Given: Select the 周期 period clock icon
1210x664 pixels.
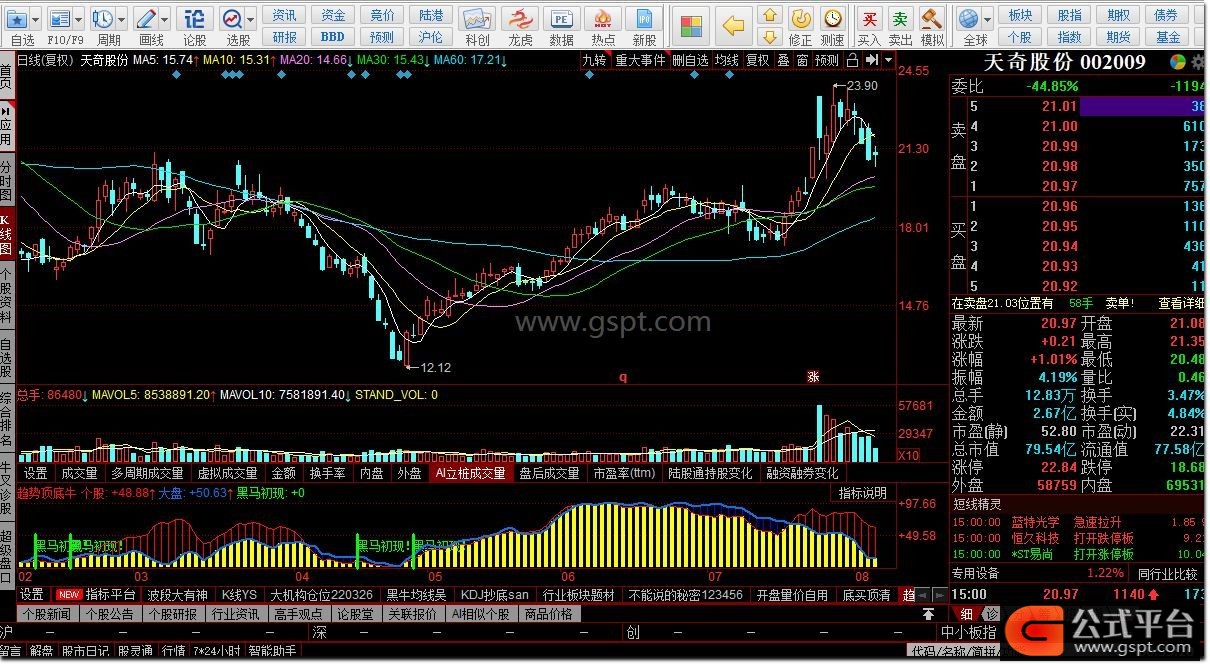Looking at the screenshot, I should tap(103, 19).
